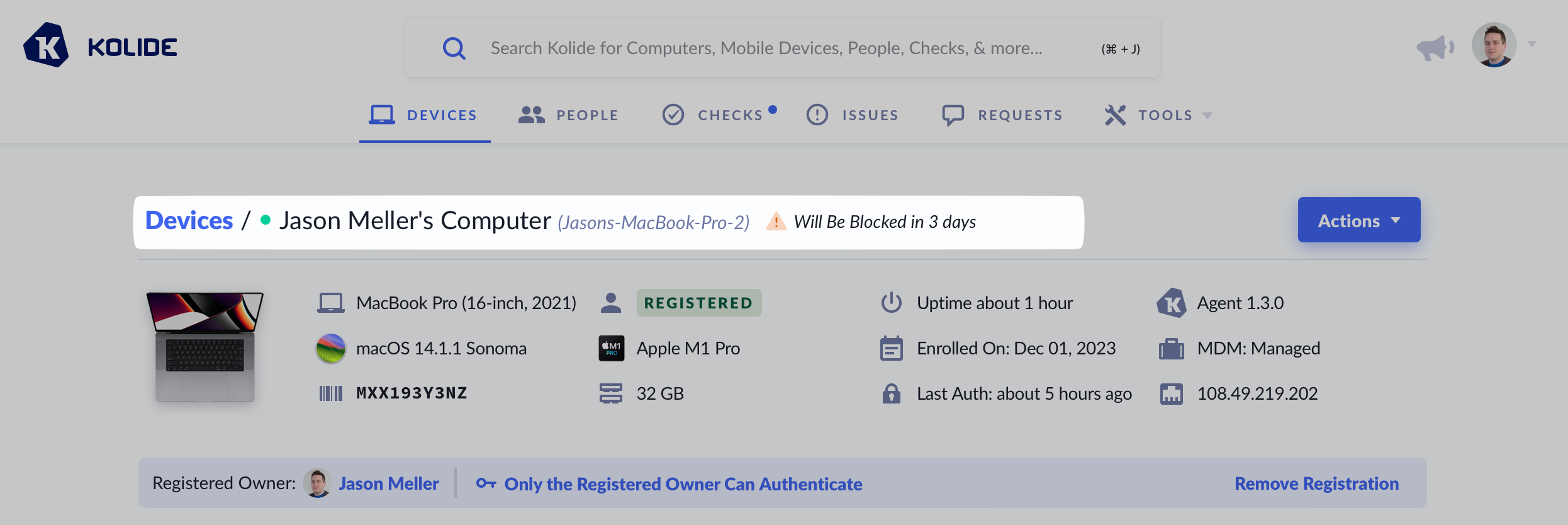Image resolution: width=1568 pixels, height=525 pixels.
Task: Expand the user profile avatar menu
Action: tap(1503, 45)
